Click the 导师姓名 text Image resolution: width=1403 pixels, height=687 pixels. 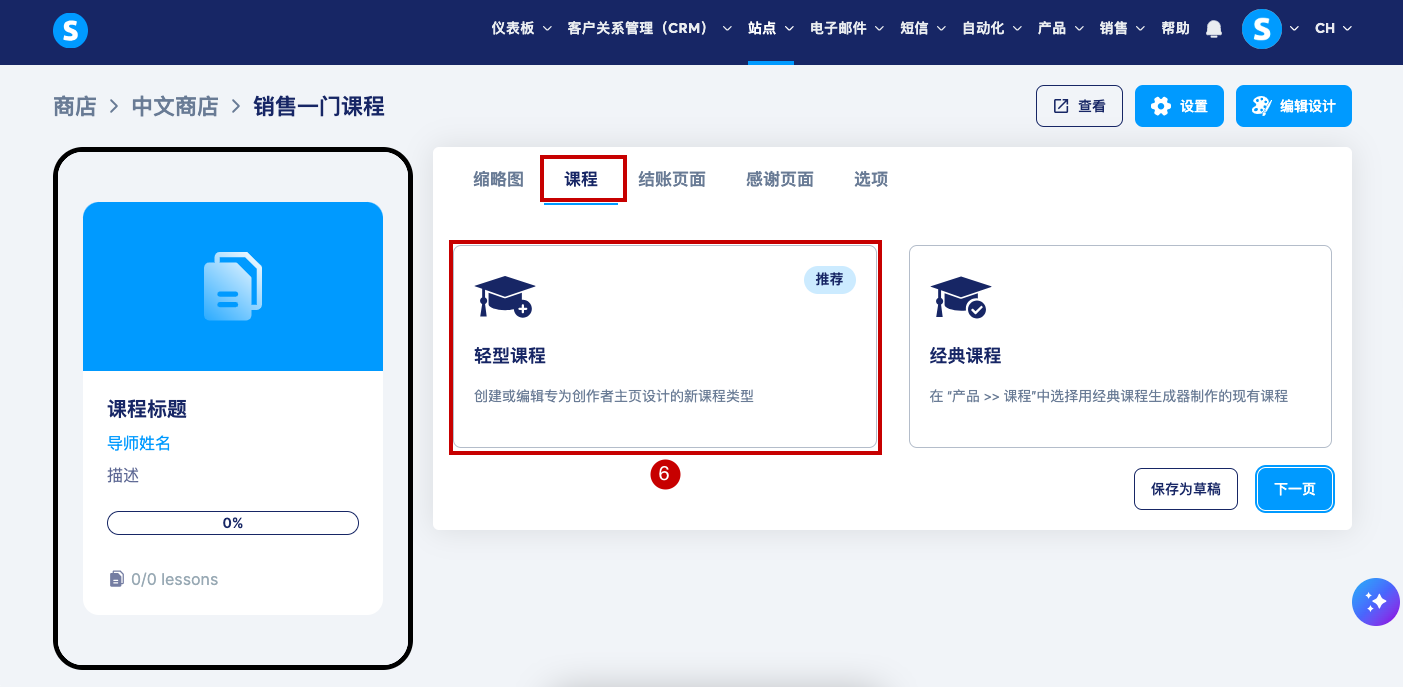pyautogui.click(x=139, y=443)
